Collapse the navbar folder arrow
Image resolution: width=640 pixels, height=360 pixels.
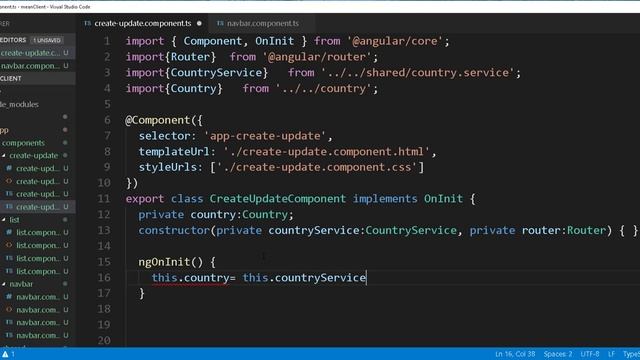coord(4,284)
